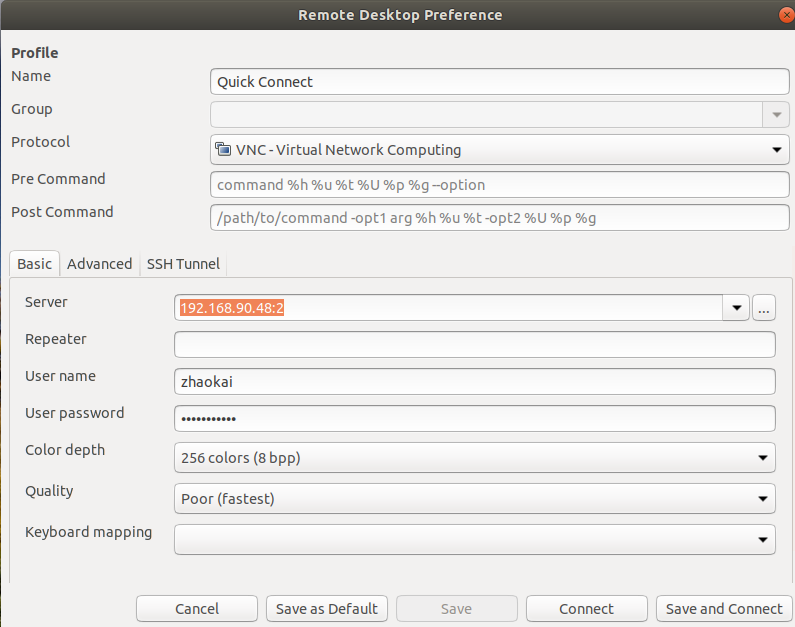The height and width of the screenshot is (627, 795).
Task: Open the Keyboard mapping dropdown
Action: (x=475, y=539)
